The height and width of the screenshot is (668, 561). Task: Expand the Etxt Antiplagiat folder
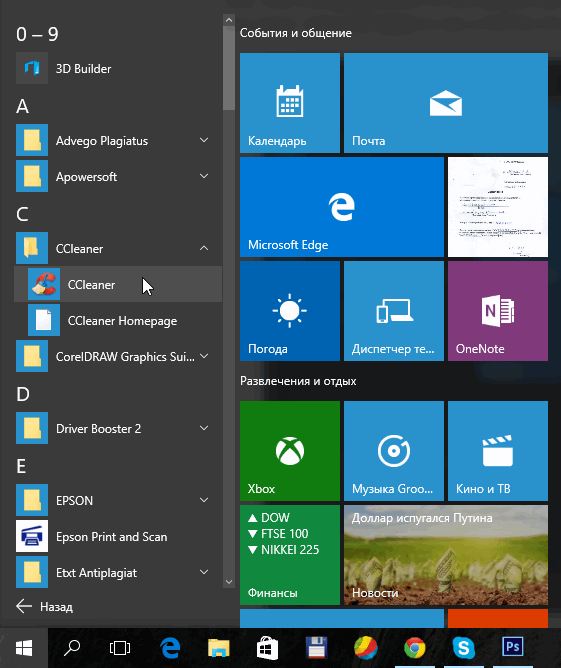[204, 572]
